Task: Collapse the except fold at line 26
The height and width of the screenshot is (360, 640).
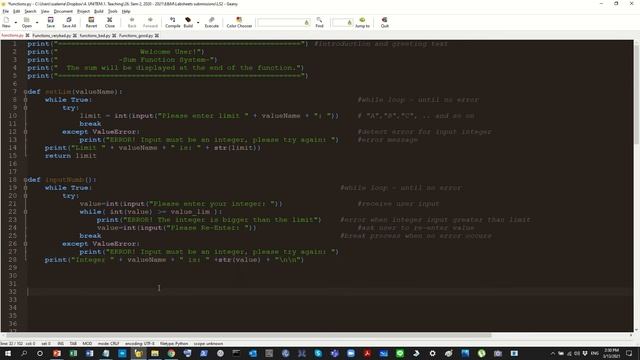Action: coord(25,244)
